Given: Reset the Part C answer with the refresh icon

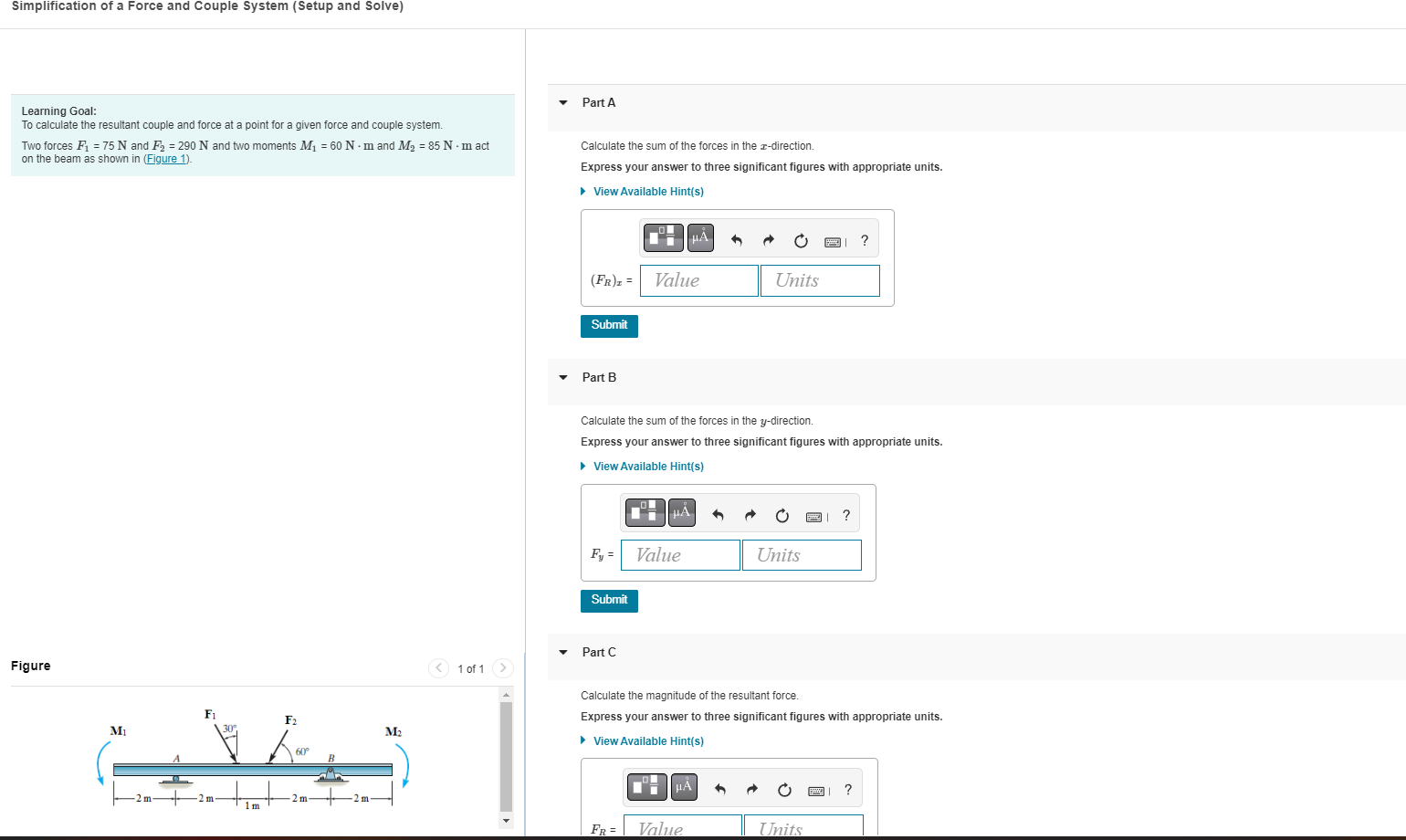Looking at the screenshot, I should (x=782, y=789).
